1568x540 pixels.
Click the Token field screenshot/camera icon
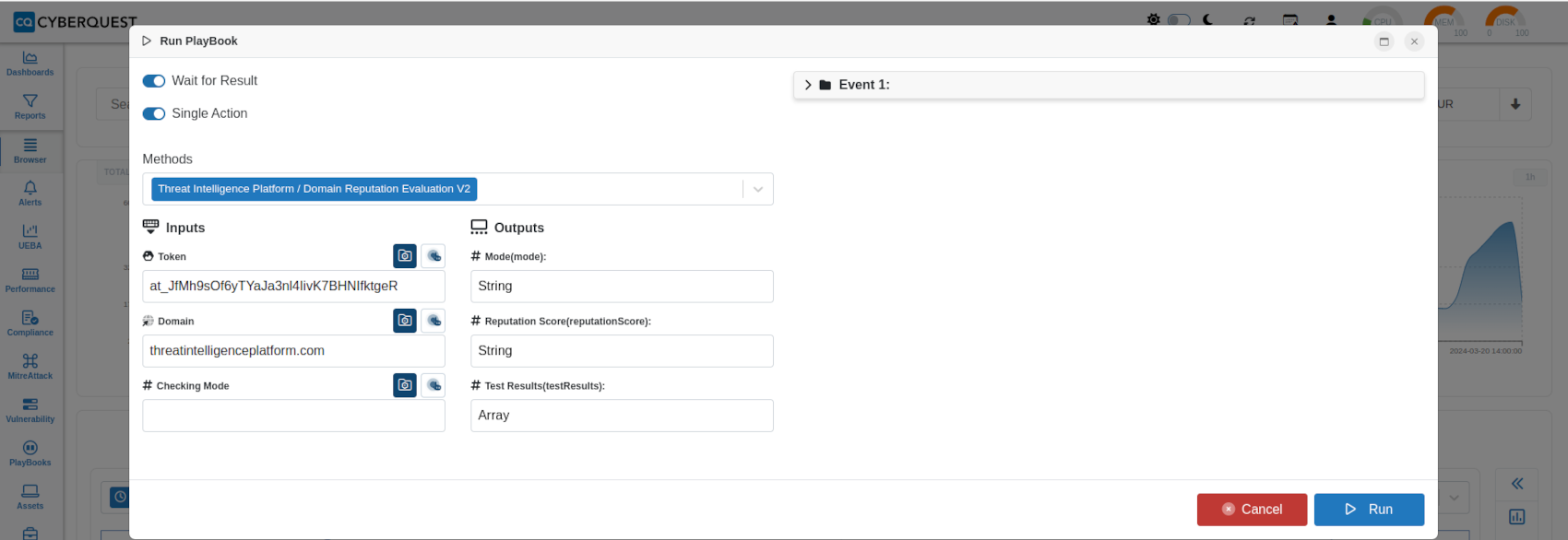(x=405, y=256)
